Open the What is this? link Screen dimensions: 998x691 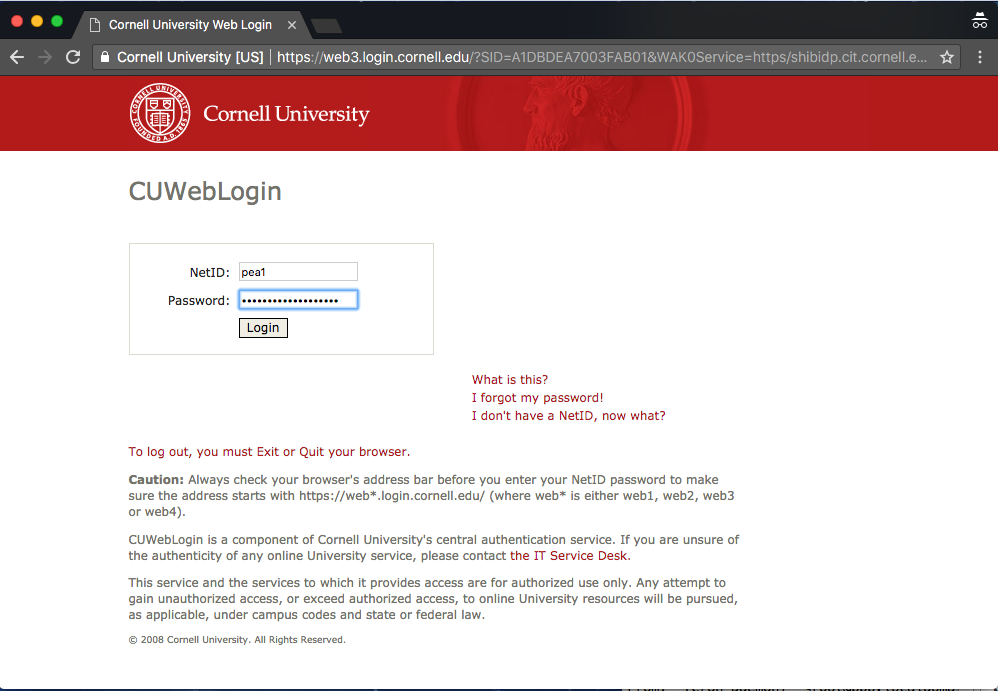click(510, 380)
